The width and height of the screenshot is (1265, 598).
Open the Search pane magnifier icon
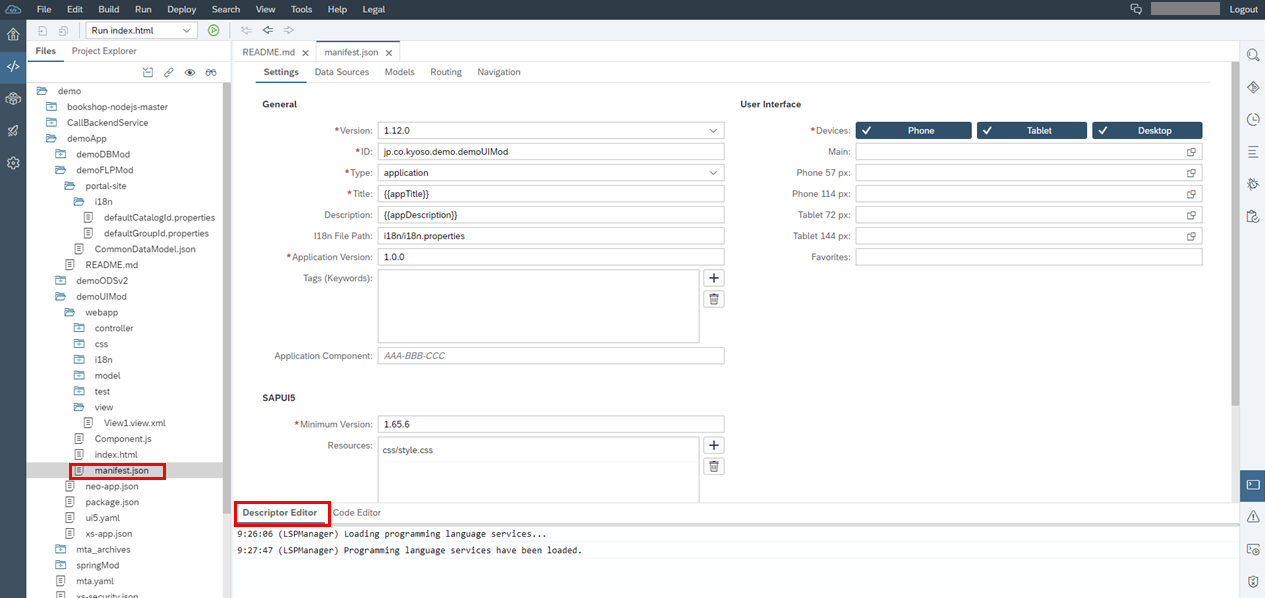pyautogui.click(x=1252, y=55)
